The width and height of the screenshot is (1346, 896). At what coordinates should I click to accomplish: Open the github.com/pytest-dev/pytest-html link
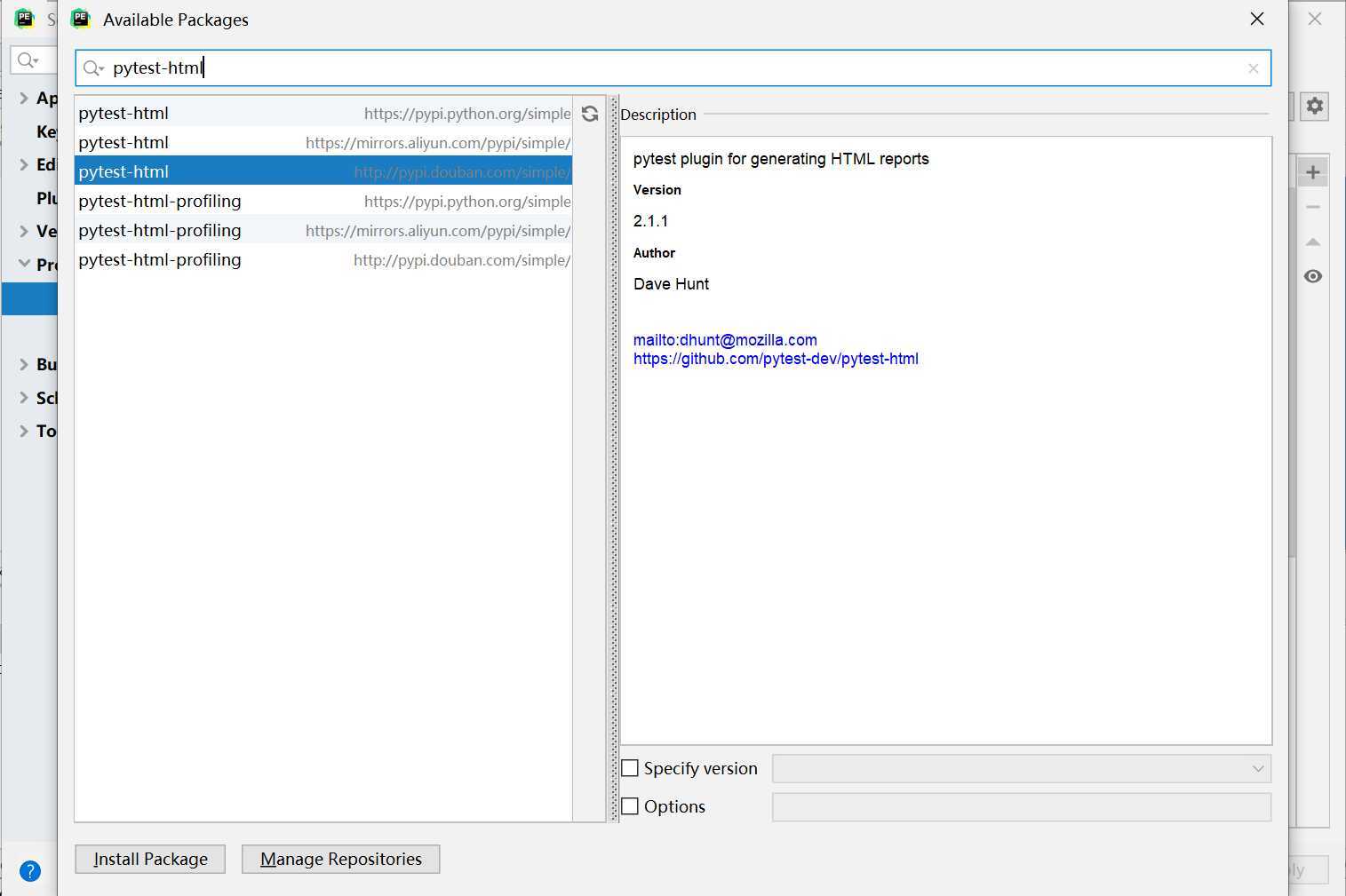pyautogui.click(x=776, y=359)
